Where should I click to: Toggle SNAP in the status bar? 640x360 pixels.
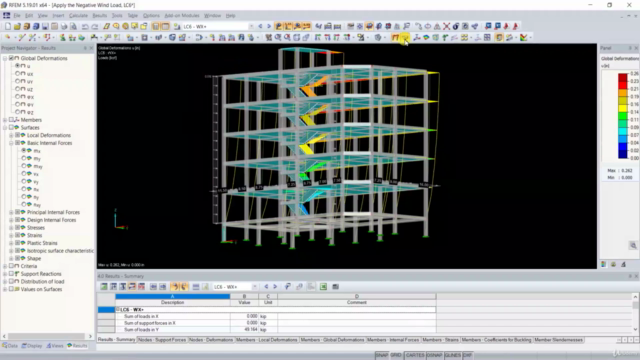coord(382,355)
